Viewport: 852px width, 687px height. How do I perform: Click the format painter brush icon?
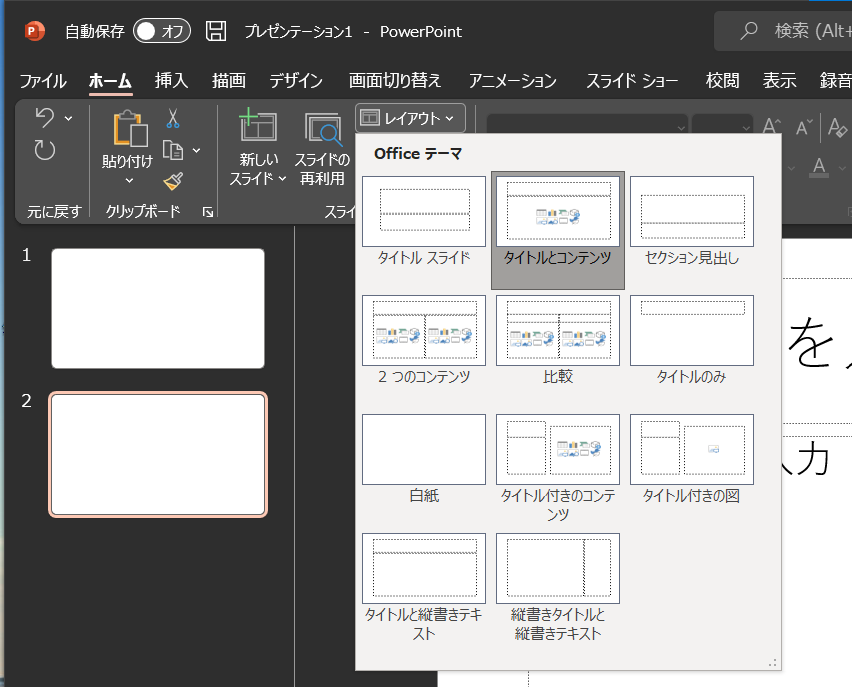[173, 181]
